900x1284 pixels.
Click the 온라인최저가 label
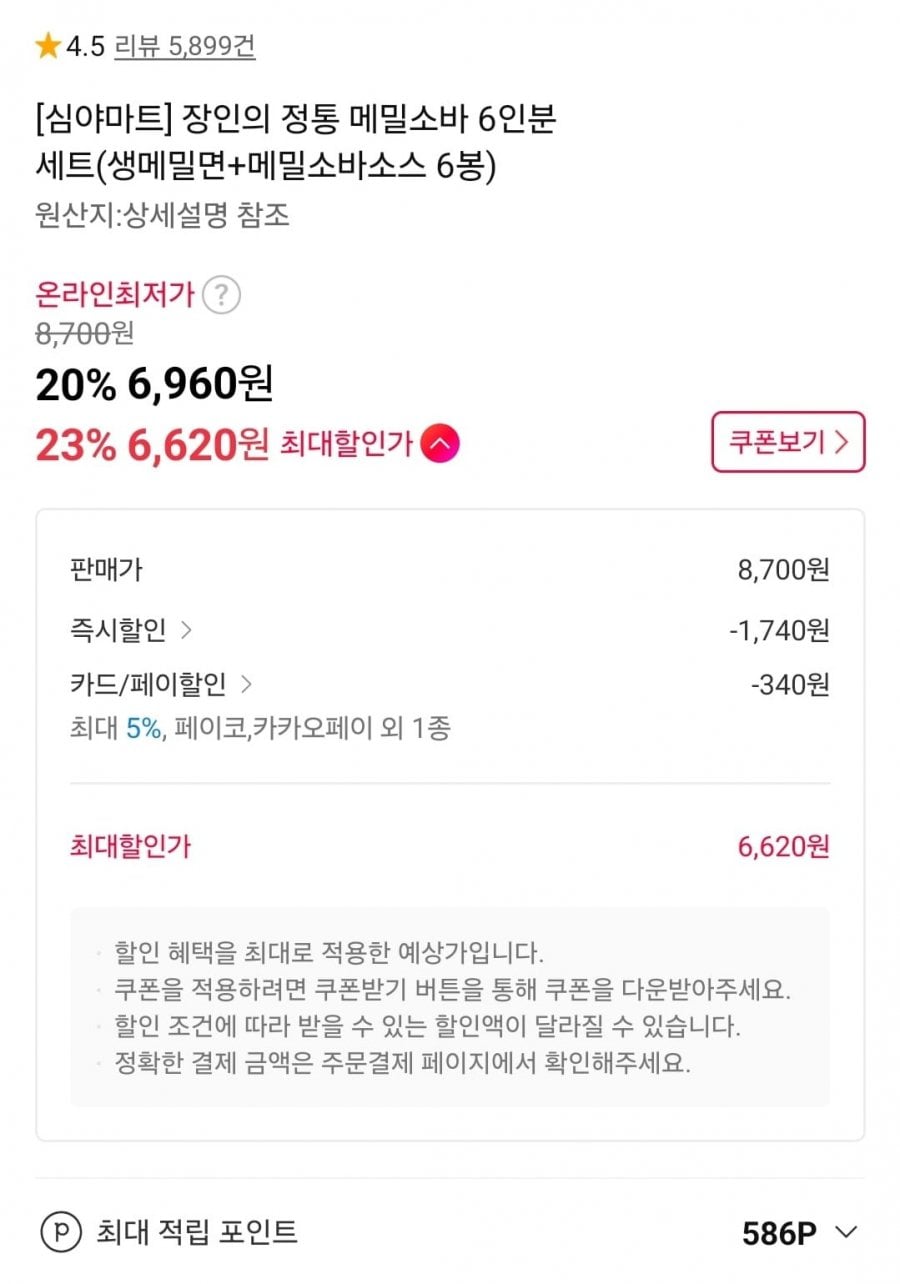pos(114,296)
